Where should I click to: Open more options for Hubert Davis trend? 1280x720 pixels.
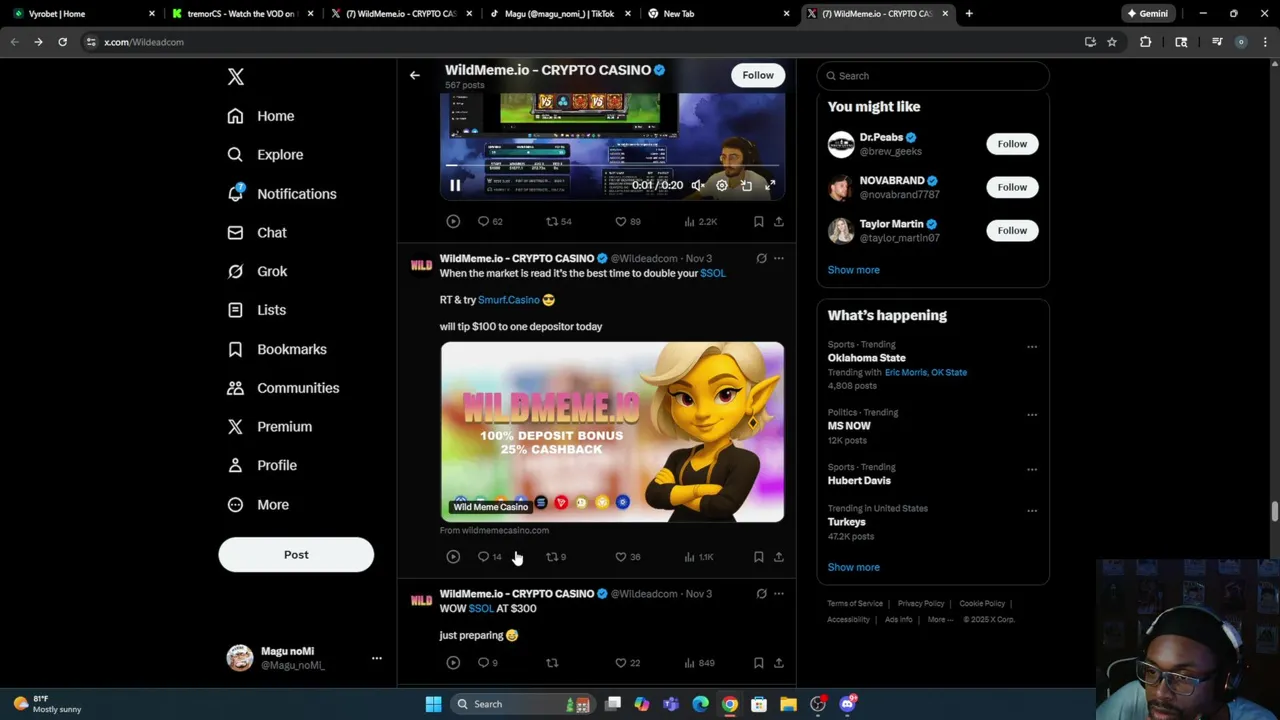[1032, 470]
